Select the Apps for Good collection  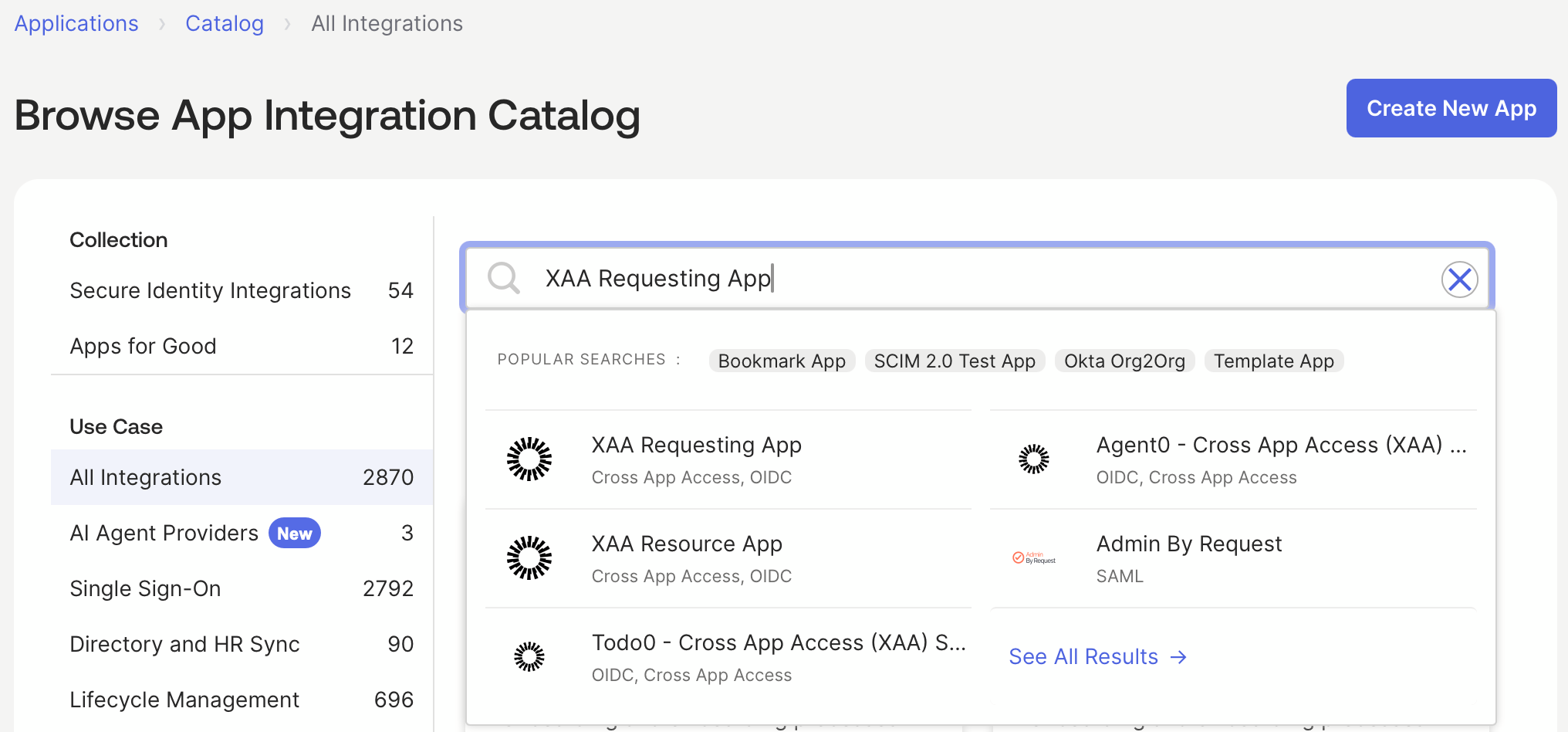pyautogui.click(x=242, y=346)
